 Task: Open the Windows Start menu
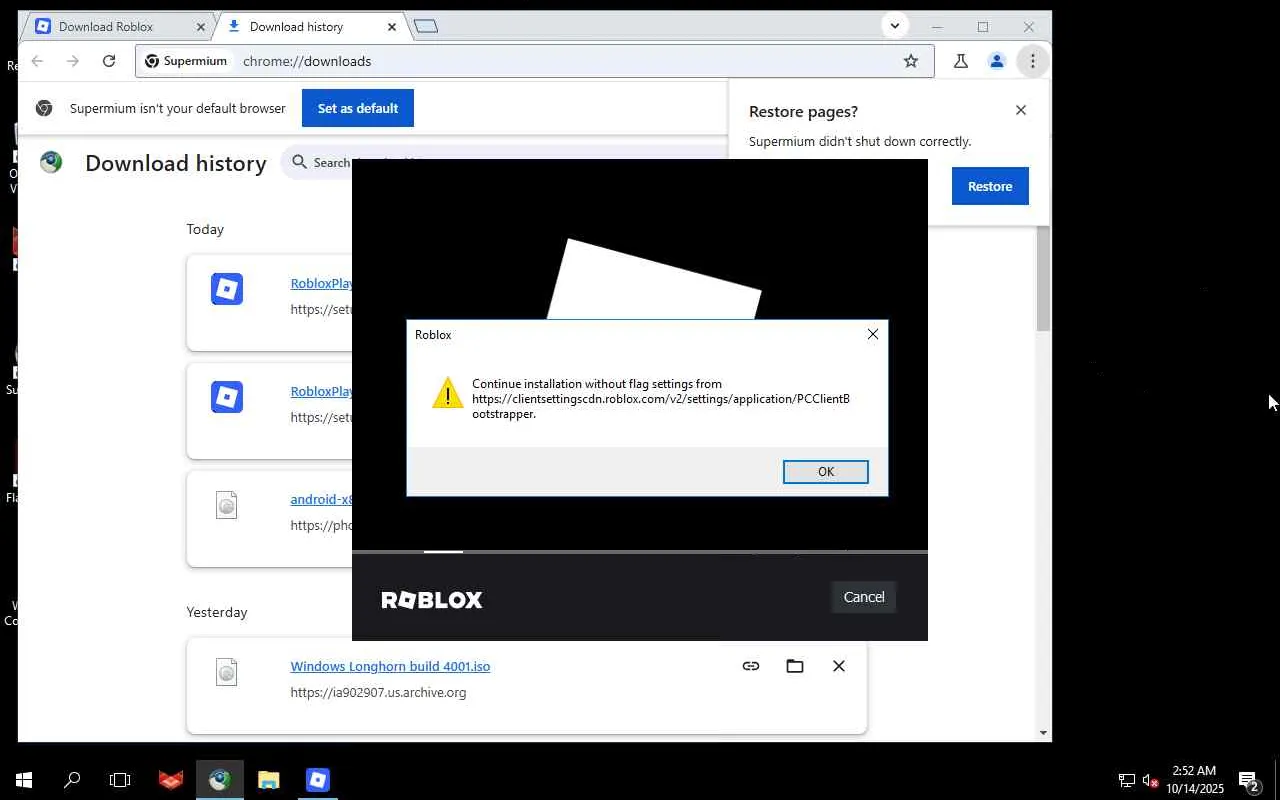click(x=24, y=780)
